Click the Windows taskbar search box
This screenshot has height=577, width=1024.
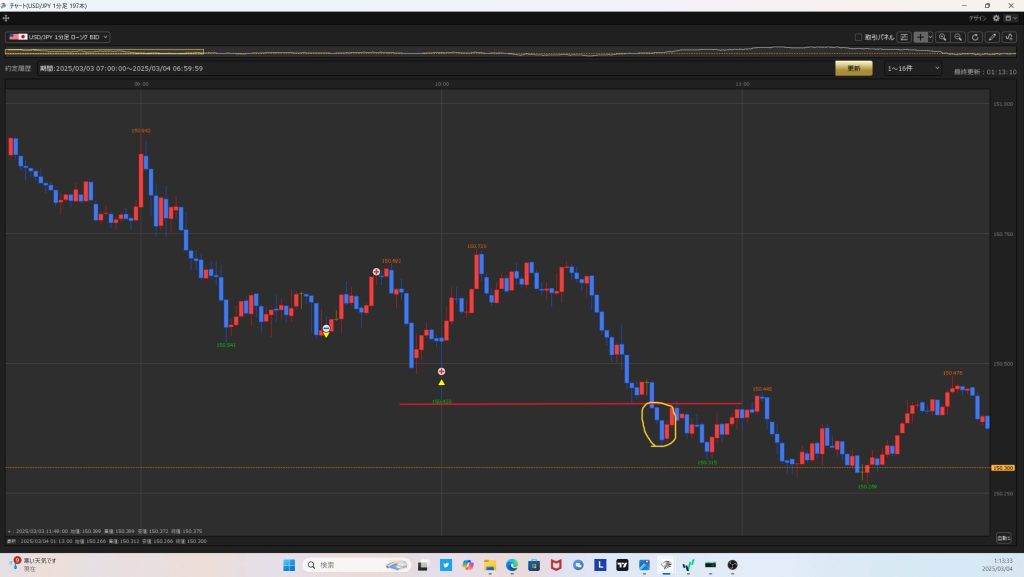[355, 565]
